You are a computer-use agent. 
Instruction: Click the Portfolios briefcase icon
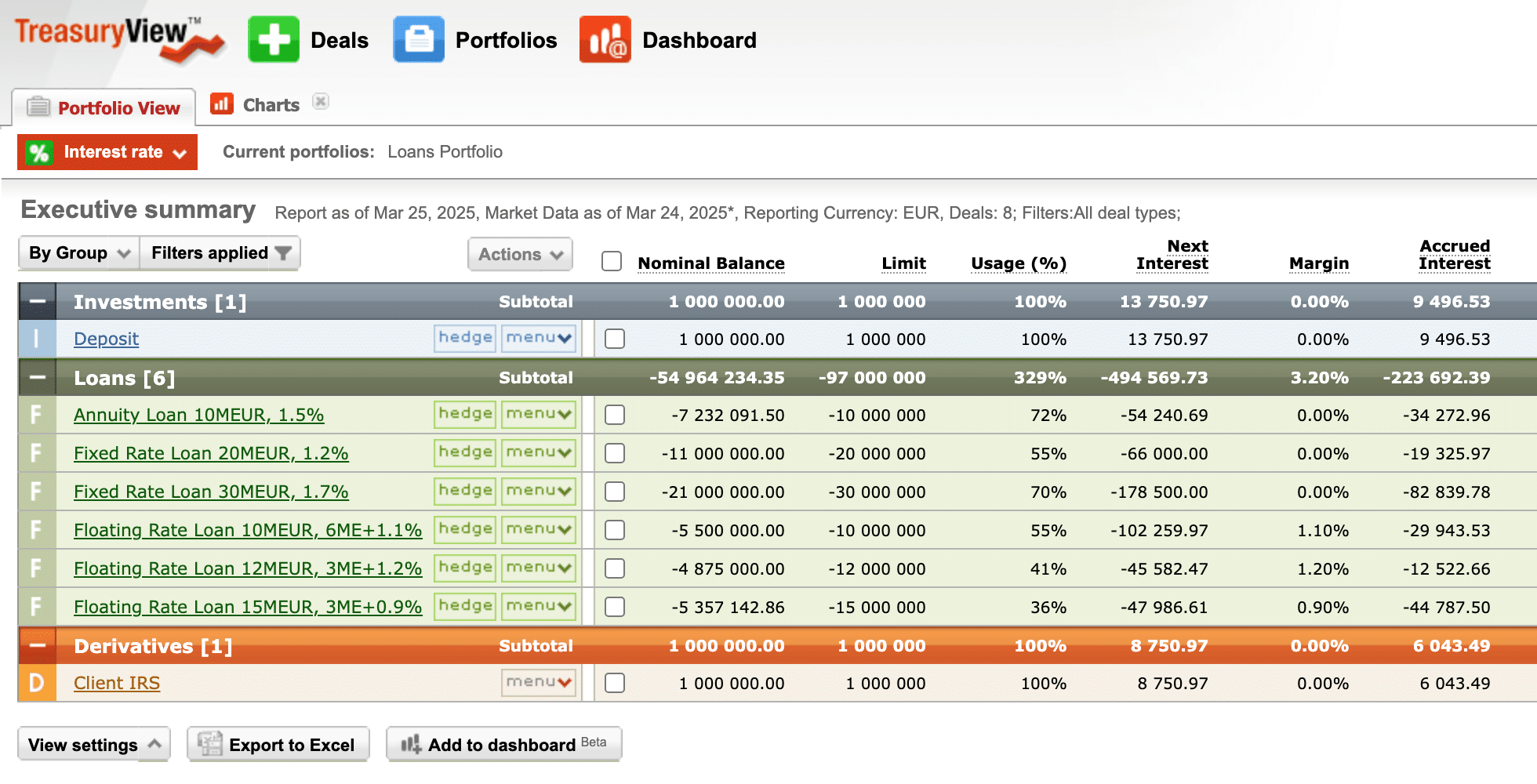coord(418,39)
